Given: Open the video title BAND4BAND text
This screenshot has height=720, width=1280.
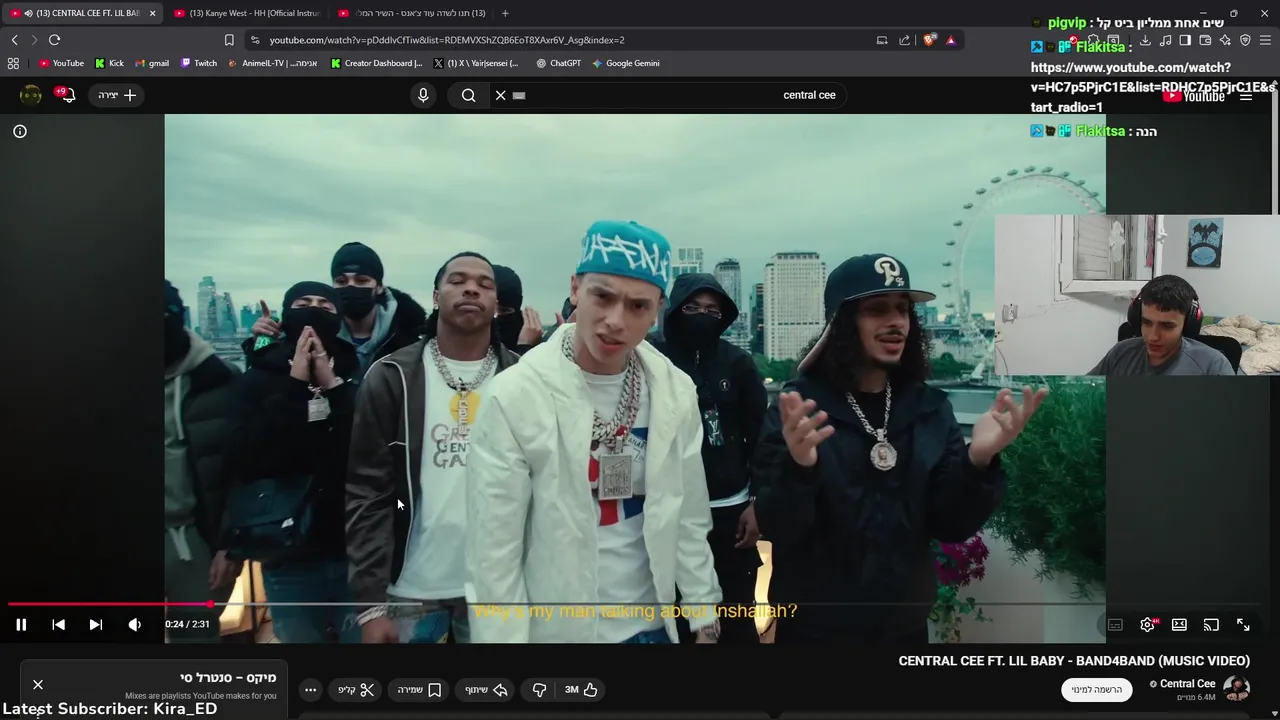Looking at the screenshot, I should [1074, 661].
